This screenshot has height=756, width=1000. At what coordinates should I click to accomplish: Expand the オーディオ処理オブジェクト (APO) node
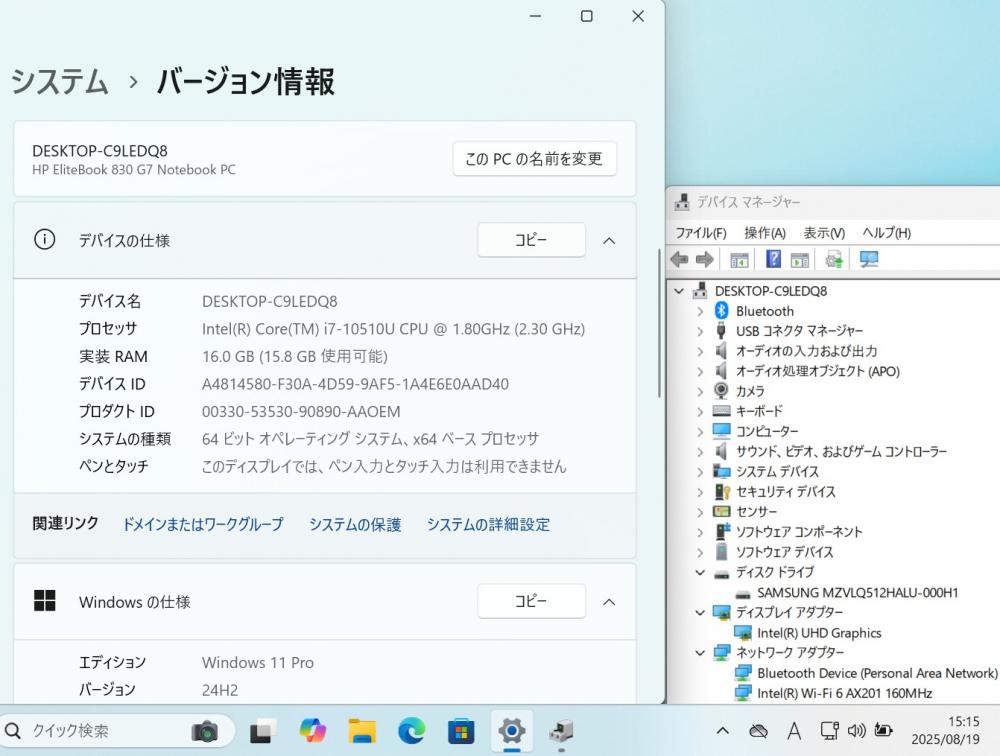tap(700, 371)
